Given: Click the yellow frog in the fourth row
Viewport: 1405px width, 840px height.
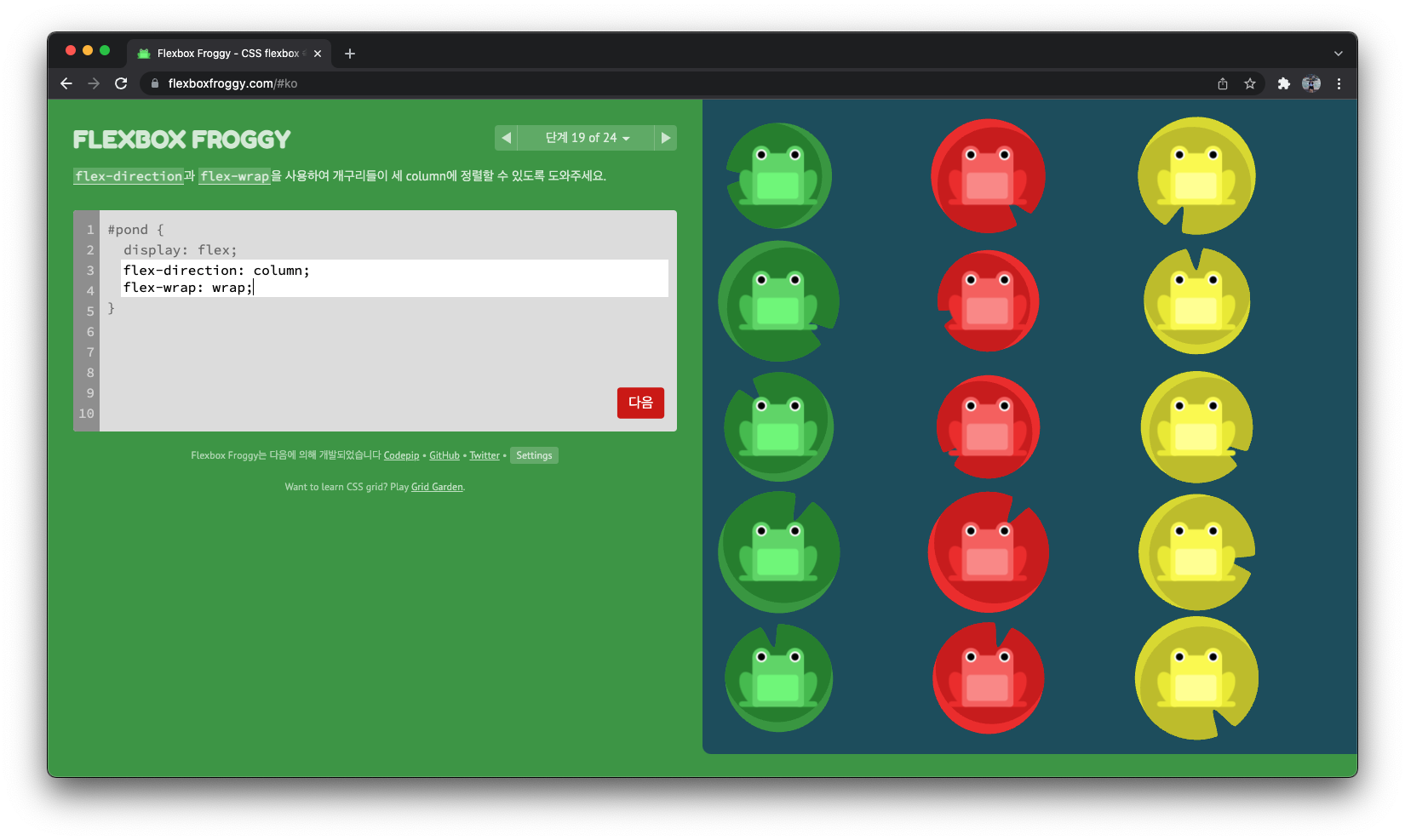Looking at the screenshot, I should point(1196,551).
